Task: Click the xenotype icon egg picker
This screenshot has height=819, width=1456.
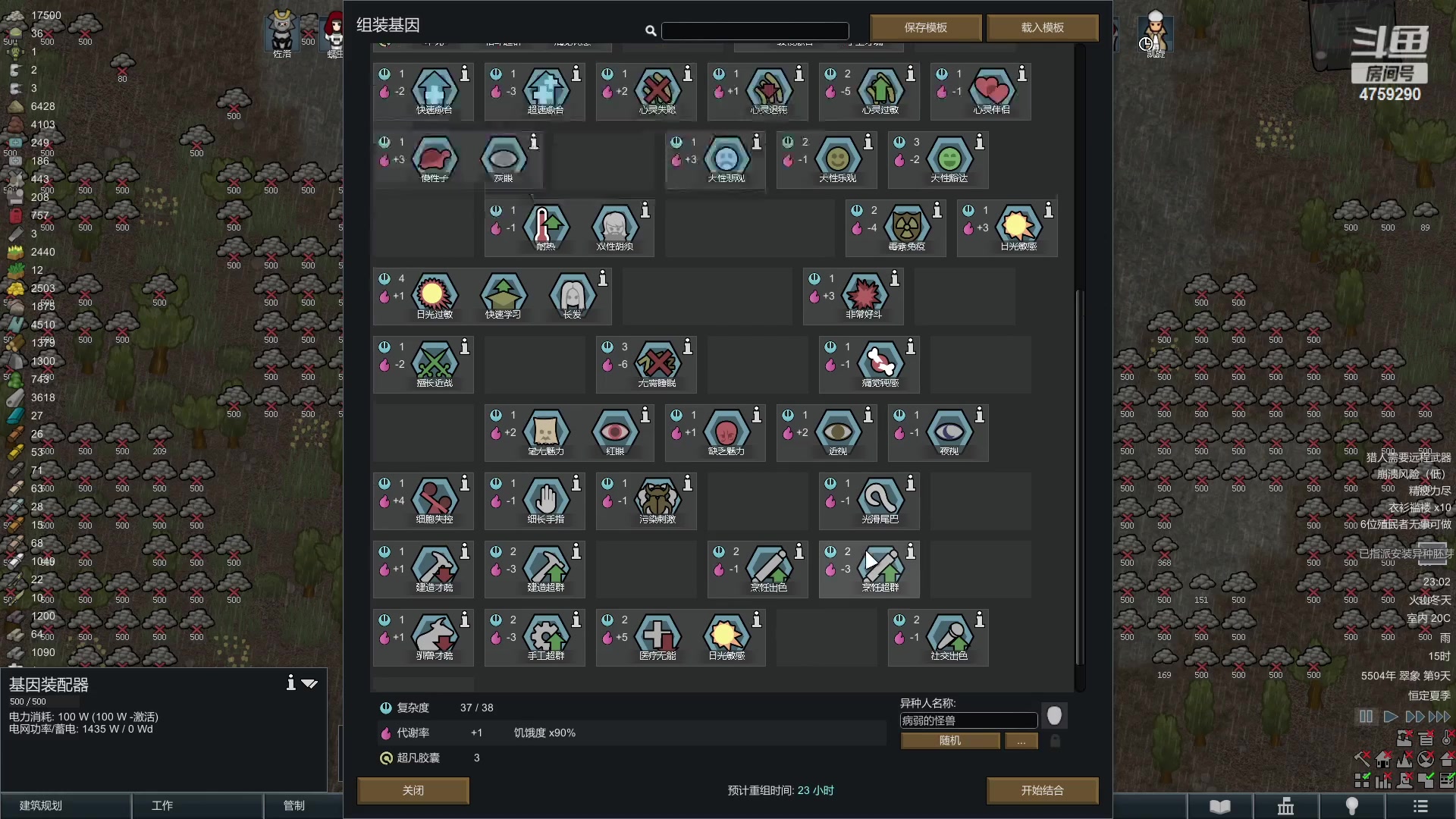Action: click(x=1054, y=715)
